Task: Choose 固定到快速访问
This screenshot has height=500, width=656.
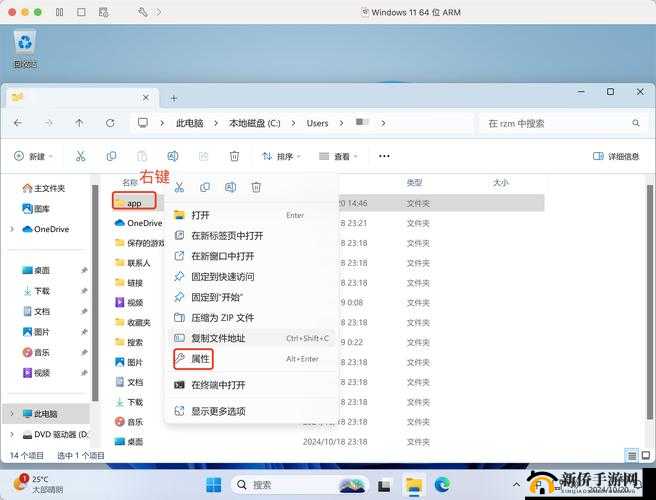Action: click(x=251, y=277)
